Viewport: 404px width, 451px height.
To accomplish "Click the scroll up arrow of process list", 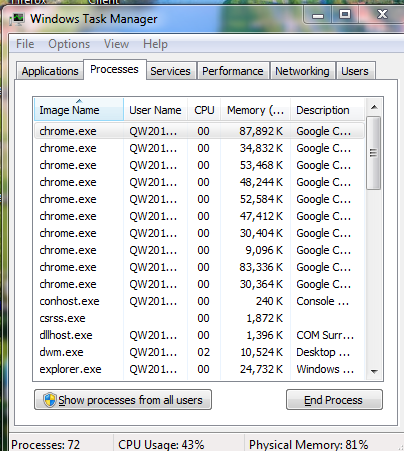I will click(x=374, y=107).
